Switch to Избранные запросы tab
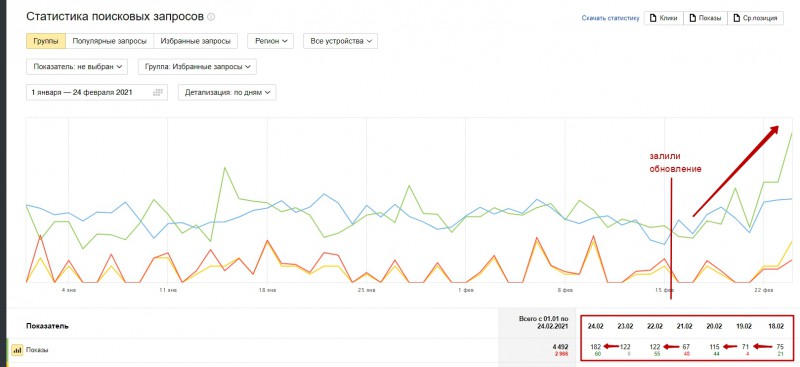This screenshot has height=367, width=800. coord(195,41)
